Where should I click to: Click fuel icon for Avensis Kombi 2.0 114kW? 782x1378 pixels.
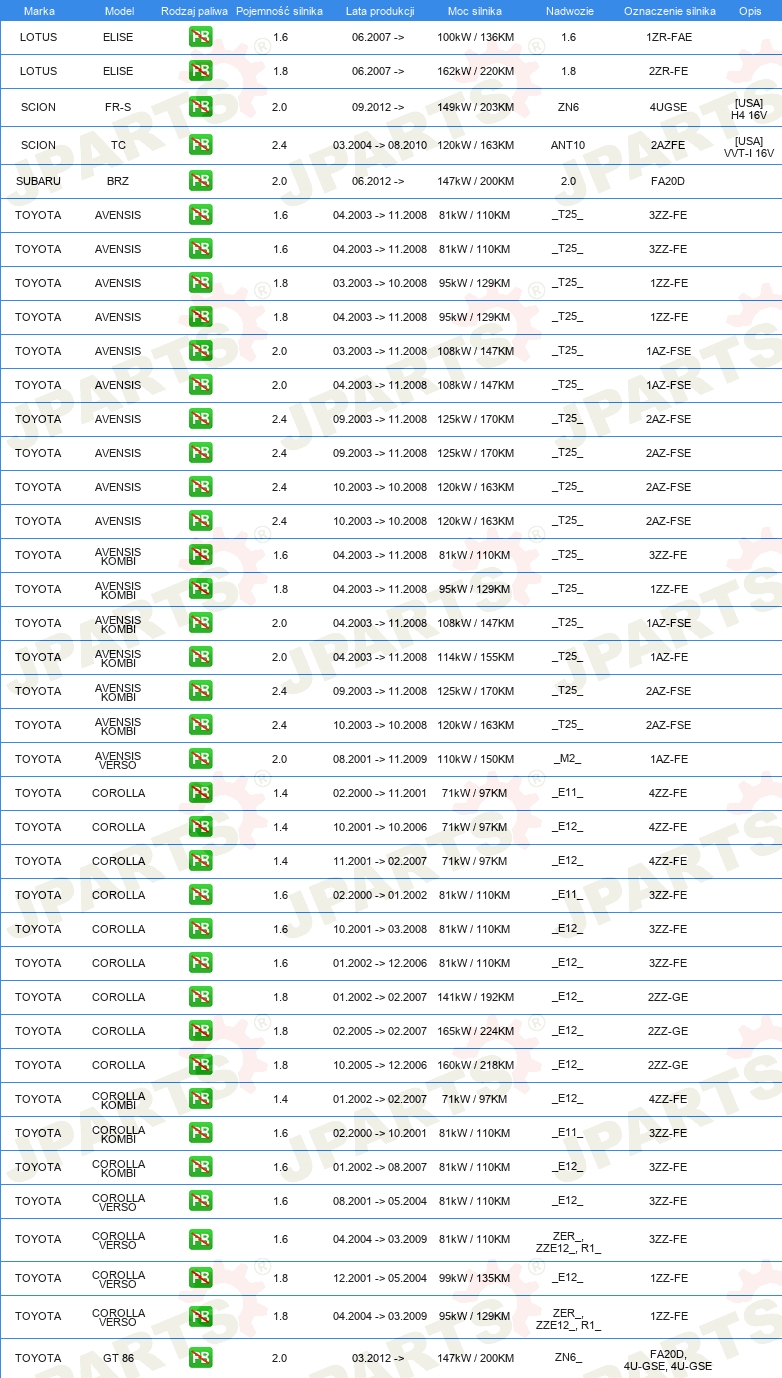coord(200,657)
